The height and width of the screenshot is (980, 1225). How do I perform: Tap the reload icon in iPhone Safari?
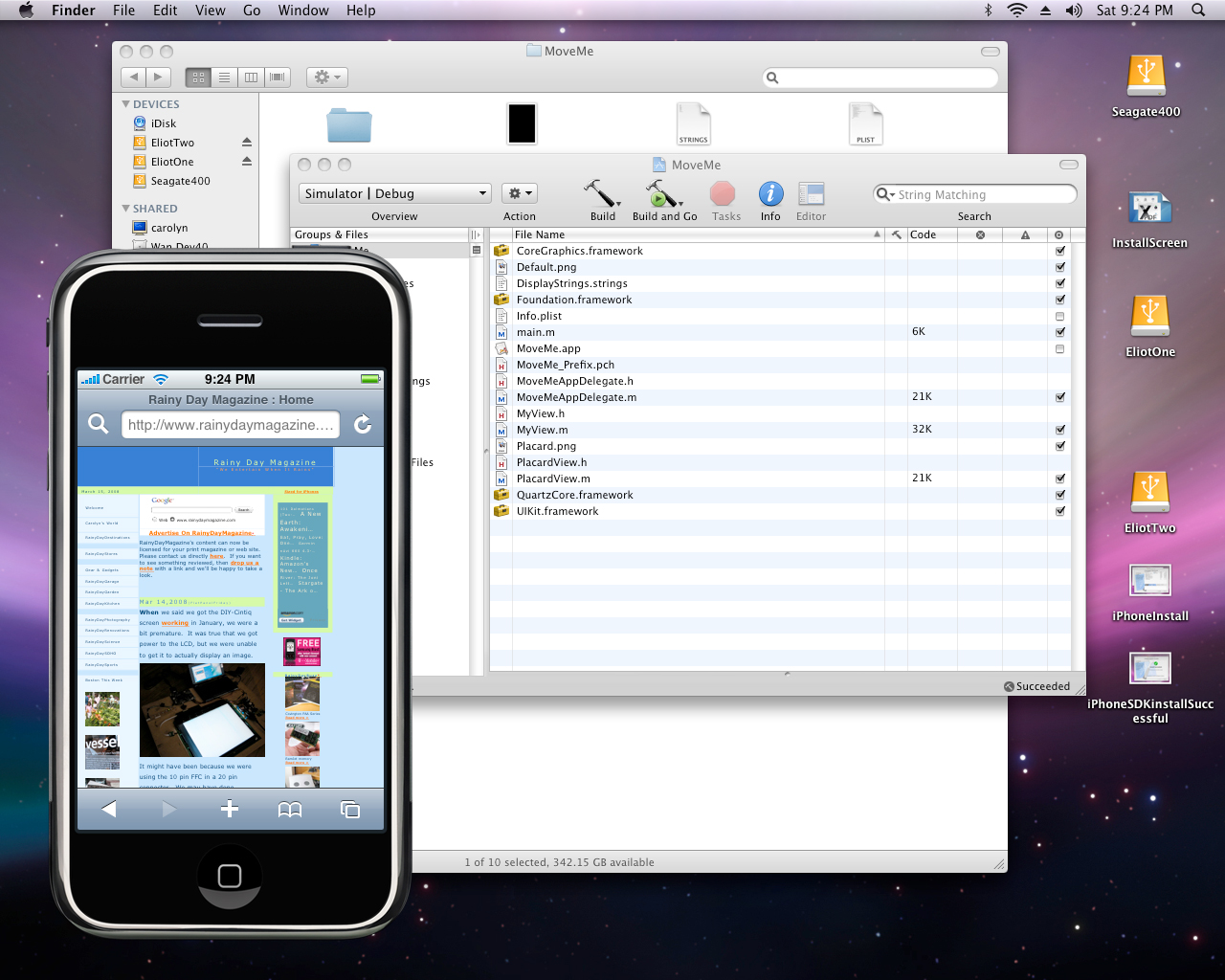point(363,424)
